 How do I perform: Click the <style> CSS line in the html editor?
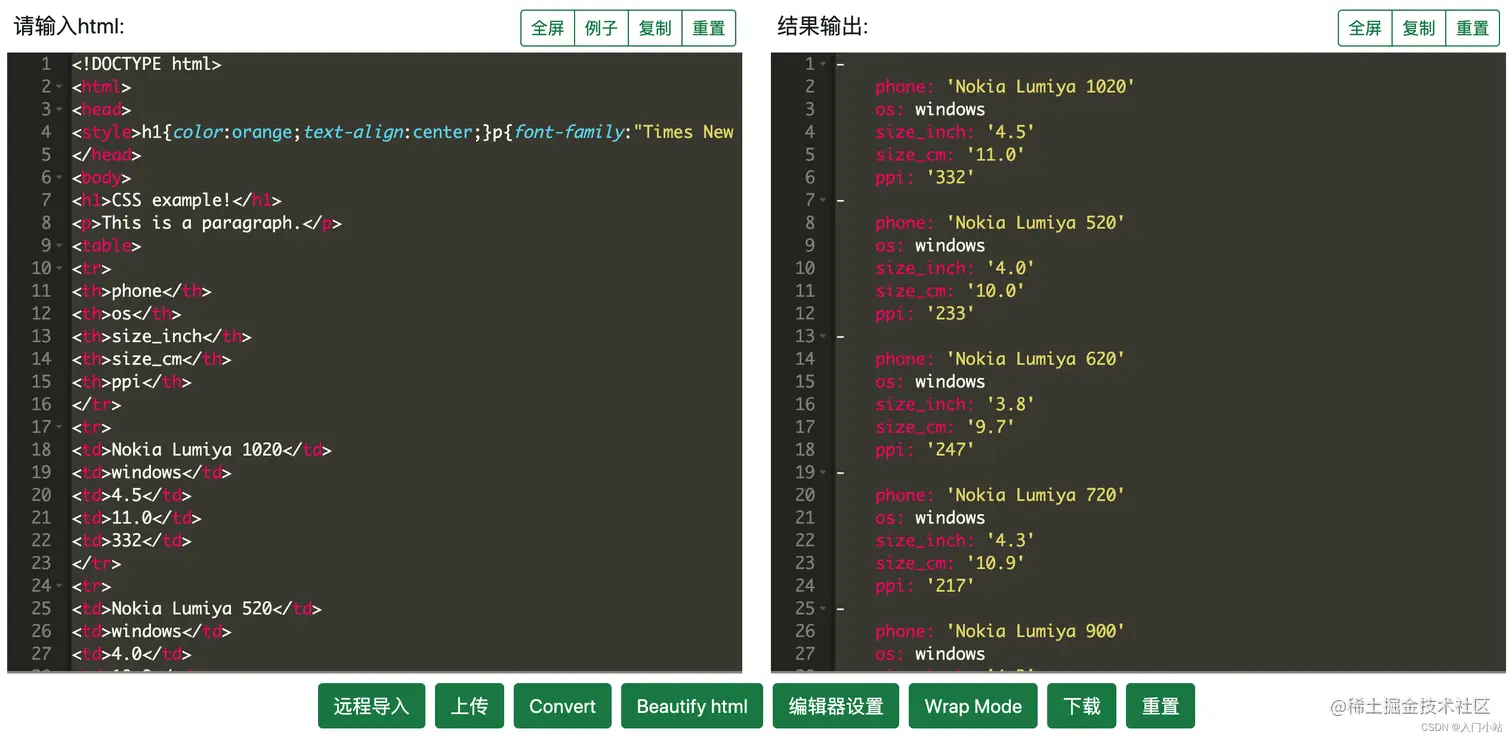[x=403, y=132]
